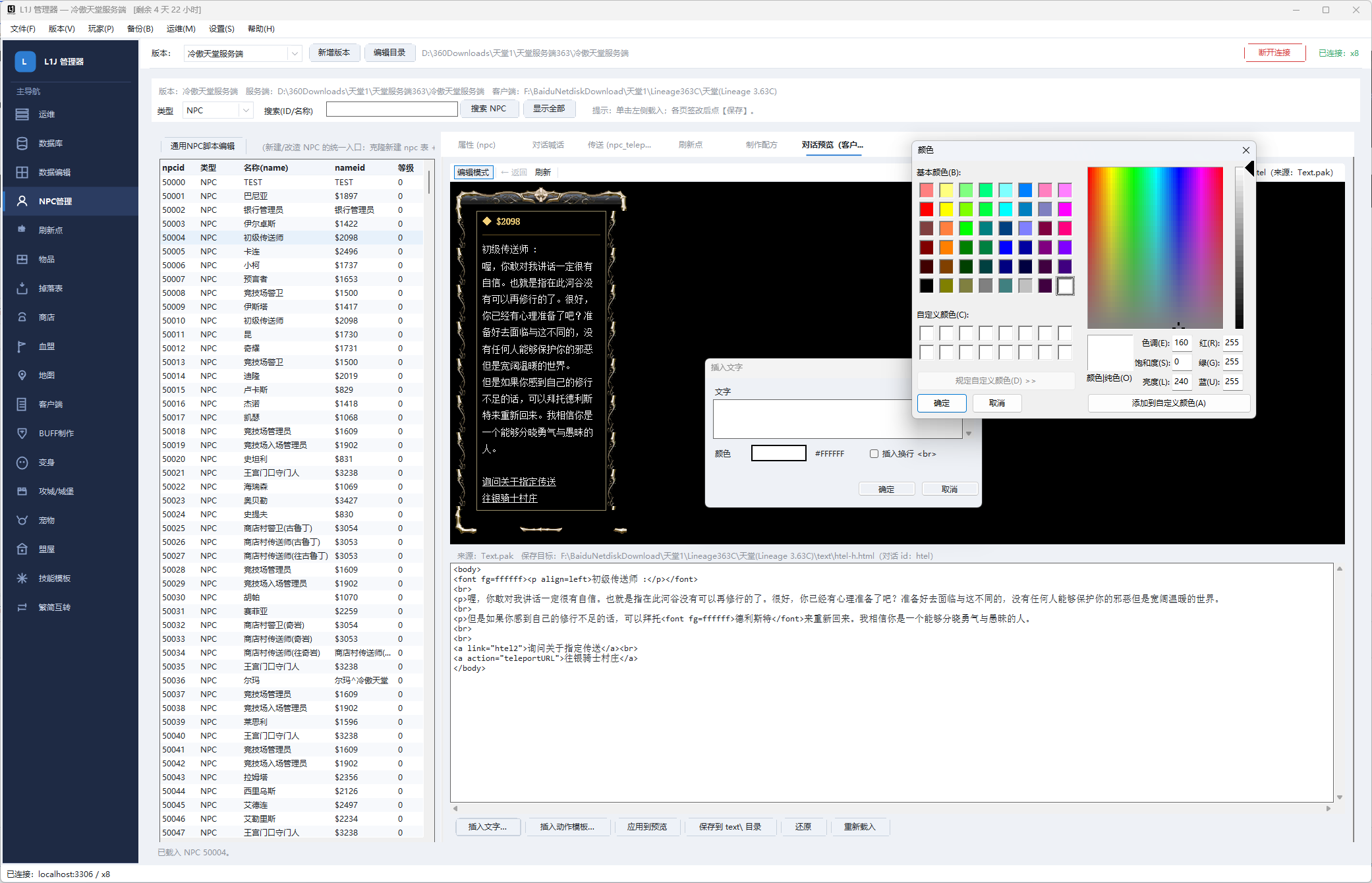
Task: Click the 搜索(ID/名称) search input field
Action: pyautogui.click(x=392, y=109)
